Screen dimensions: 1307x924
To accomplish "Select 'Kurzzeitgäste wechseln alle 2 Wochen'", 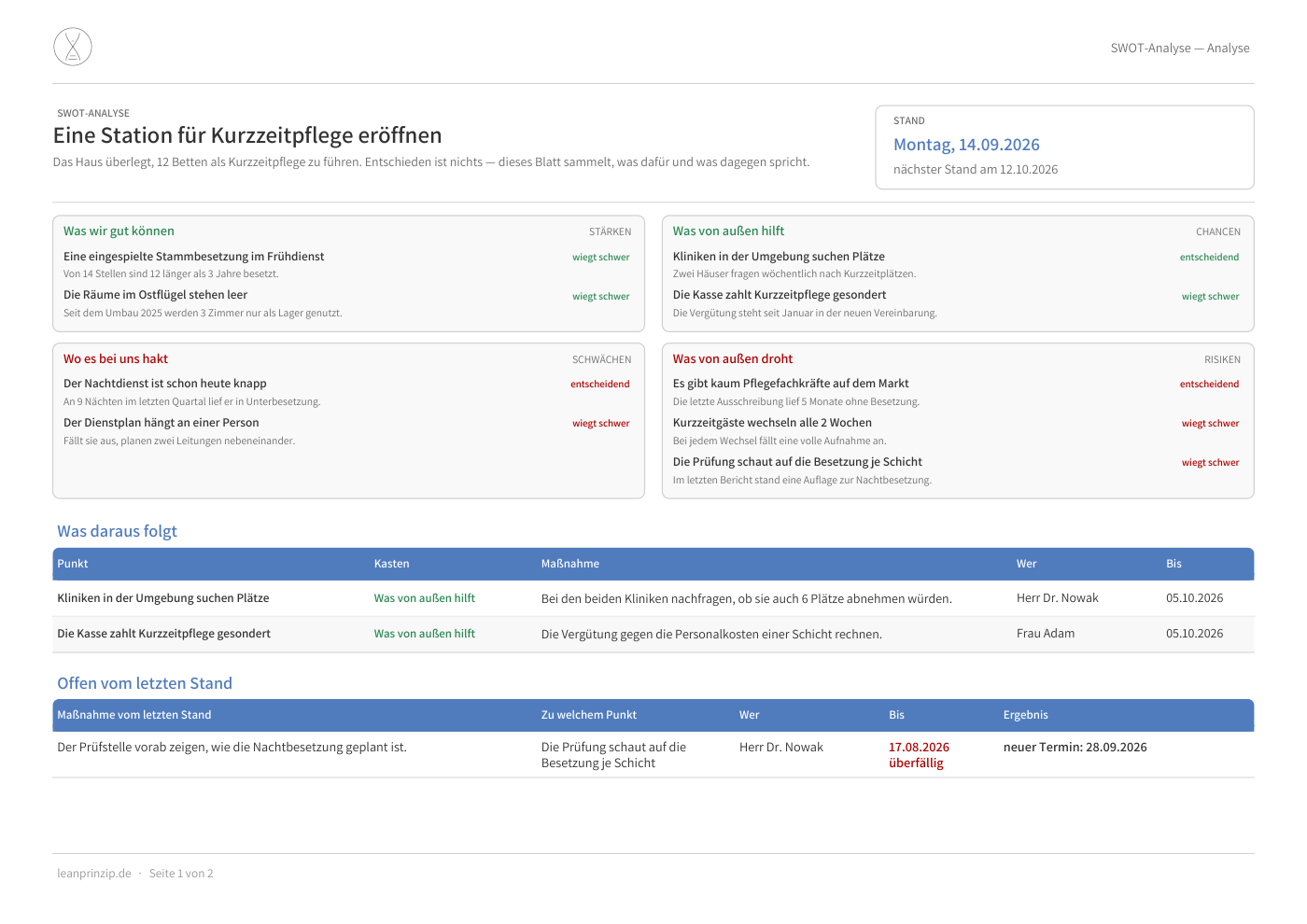I will click(x=772, y=423).
